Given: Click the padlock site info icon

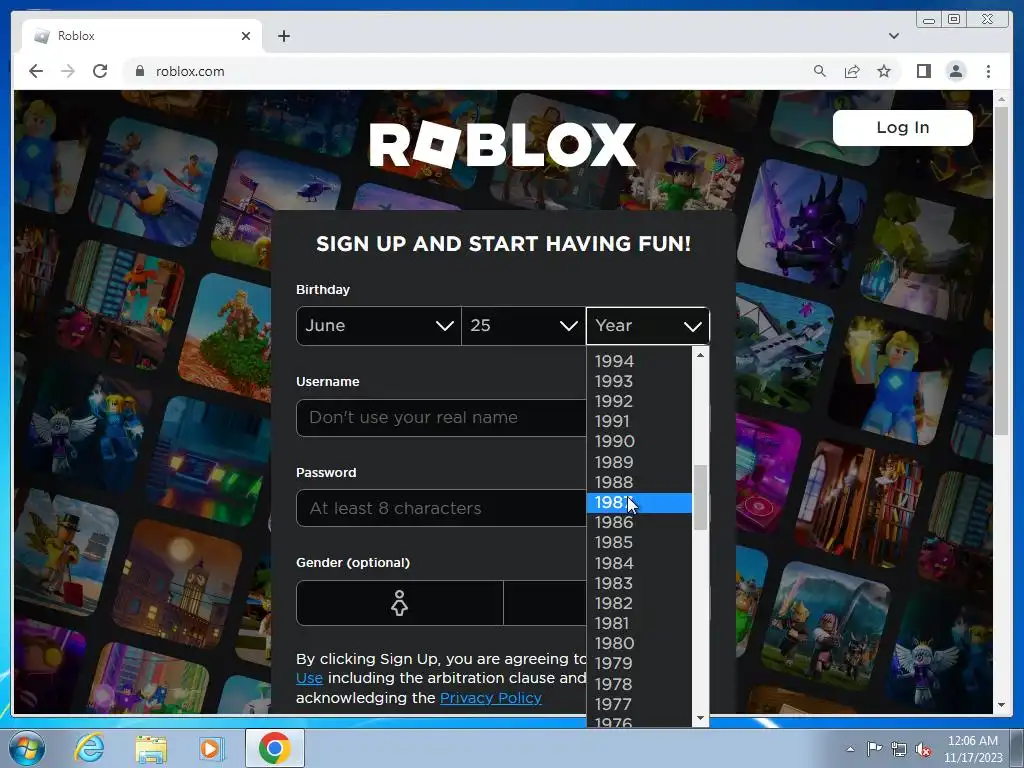Looking at the screenshot, I should tap(140, 71).
